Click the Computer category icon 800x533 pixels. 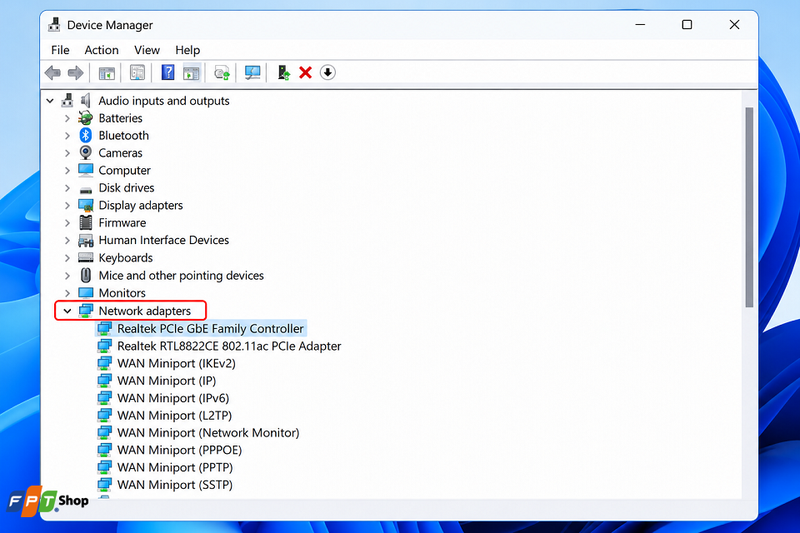pyautogui.click(x=86, y=170)
